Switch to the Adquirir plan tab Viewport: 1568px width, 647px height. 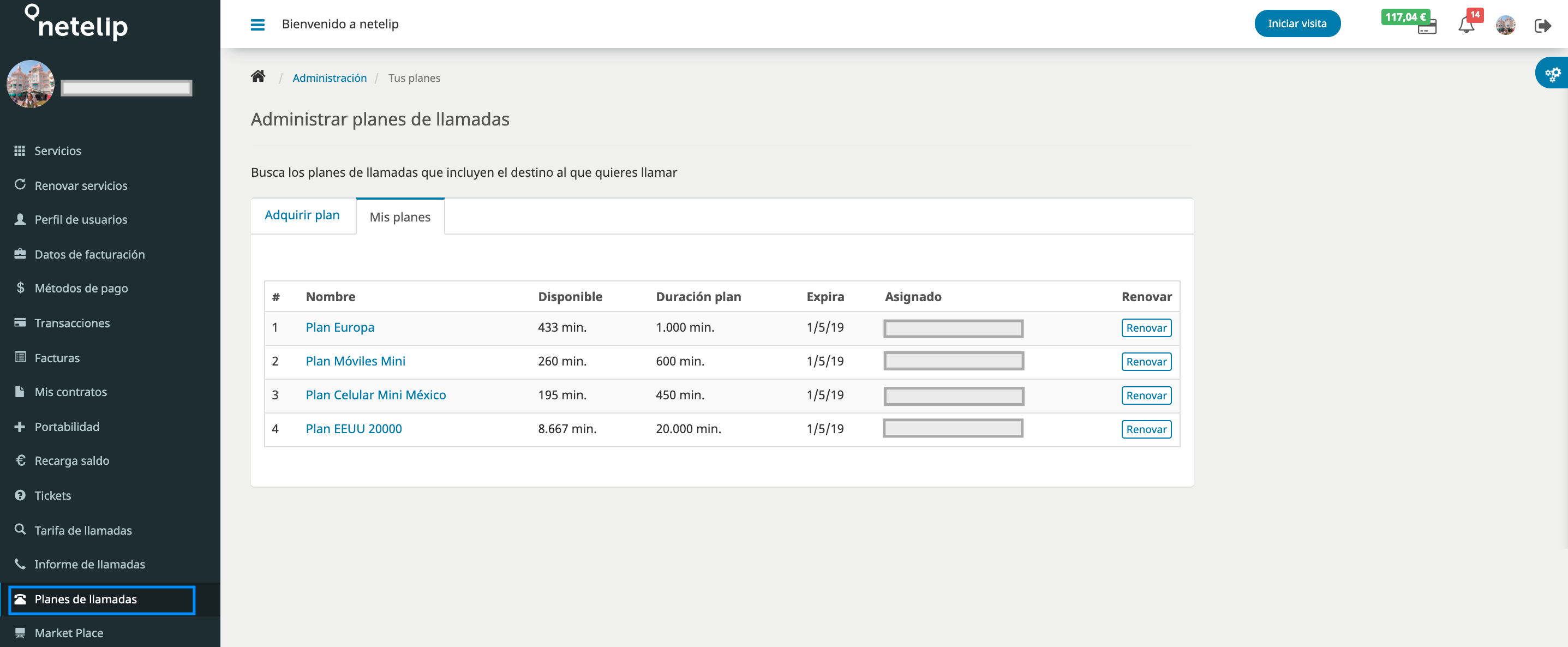302,215
